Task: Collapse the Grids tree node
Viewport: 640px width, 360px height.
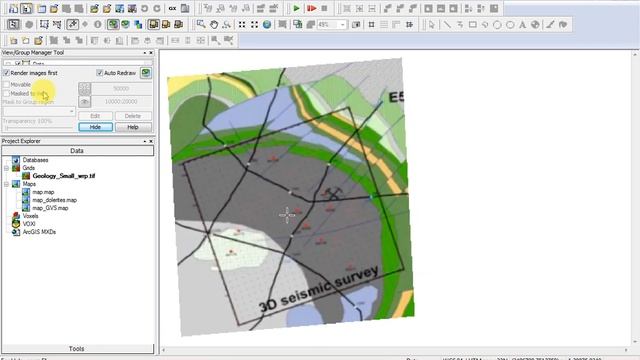Action: pos(6,168)
